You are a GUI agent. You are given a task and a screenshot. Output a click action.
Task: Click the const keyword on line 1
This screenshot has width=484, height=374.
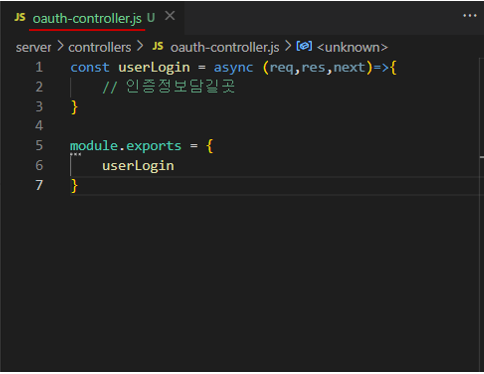click(x=90, y=68)
